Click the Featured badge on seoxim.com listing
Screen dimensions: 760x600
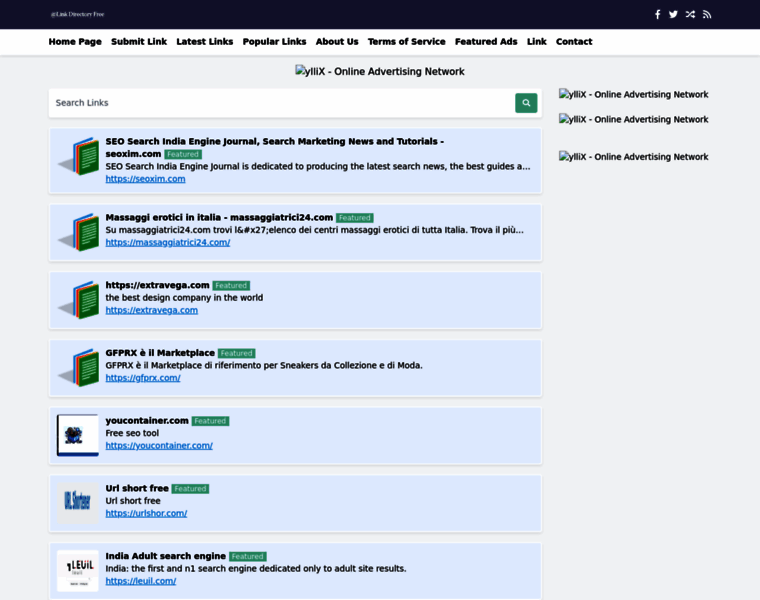(183, 155)
